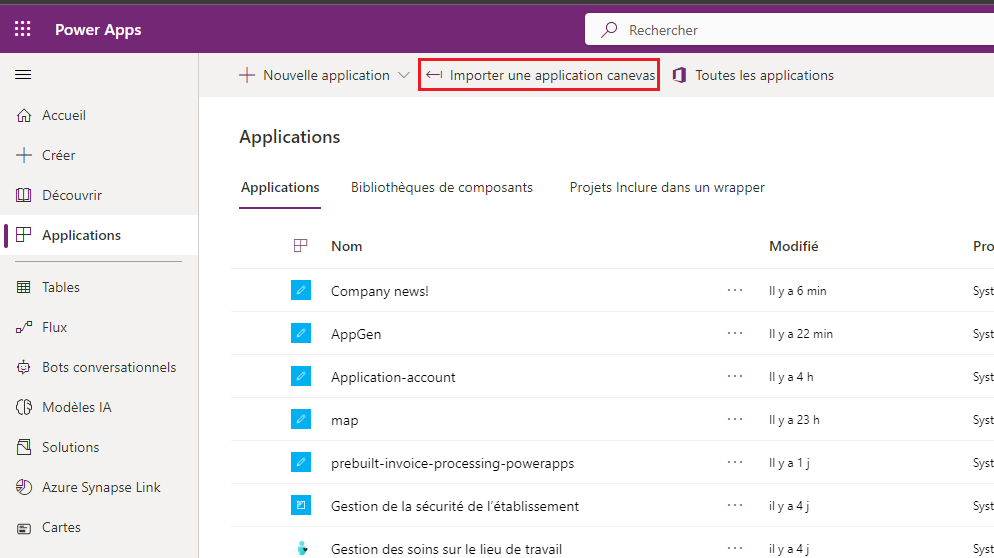
Task: Click the Office icon beside Toutes les applications
Action: 680,75
